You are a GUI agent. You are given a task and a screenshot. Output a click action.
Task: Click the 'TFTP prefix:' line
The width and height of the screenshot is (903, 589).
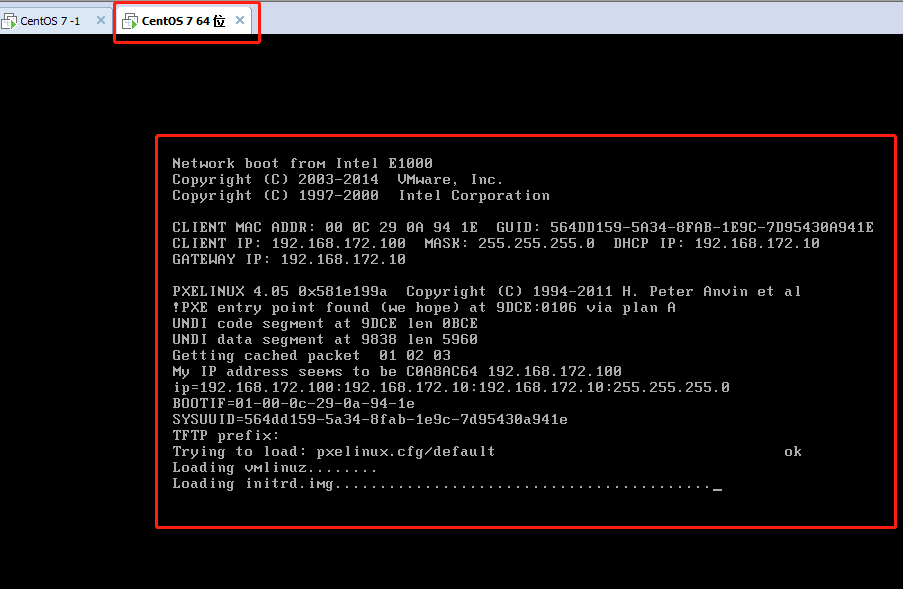[226, 436]
